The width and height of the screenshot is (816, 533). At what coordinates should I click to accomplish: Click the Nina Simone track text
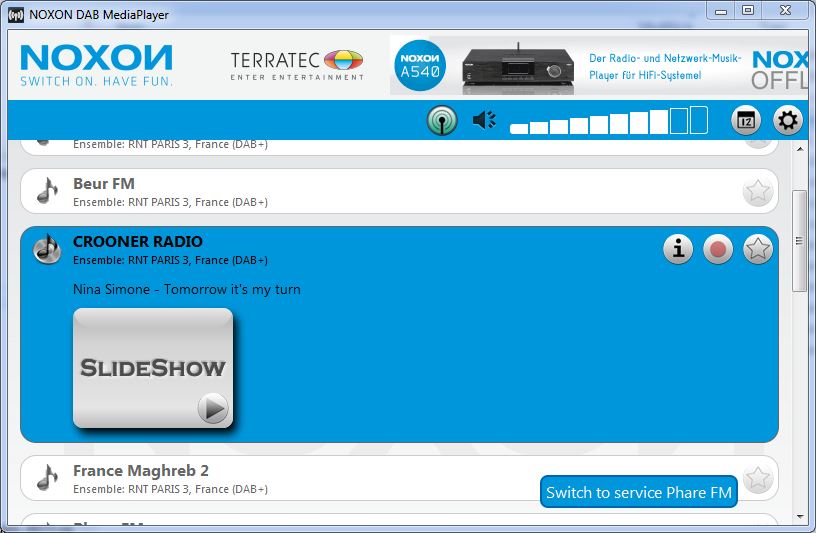[x=187, y=289]
